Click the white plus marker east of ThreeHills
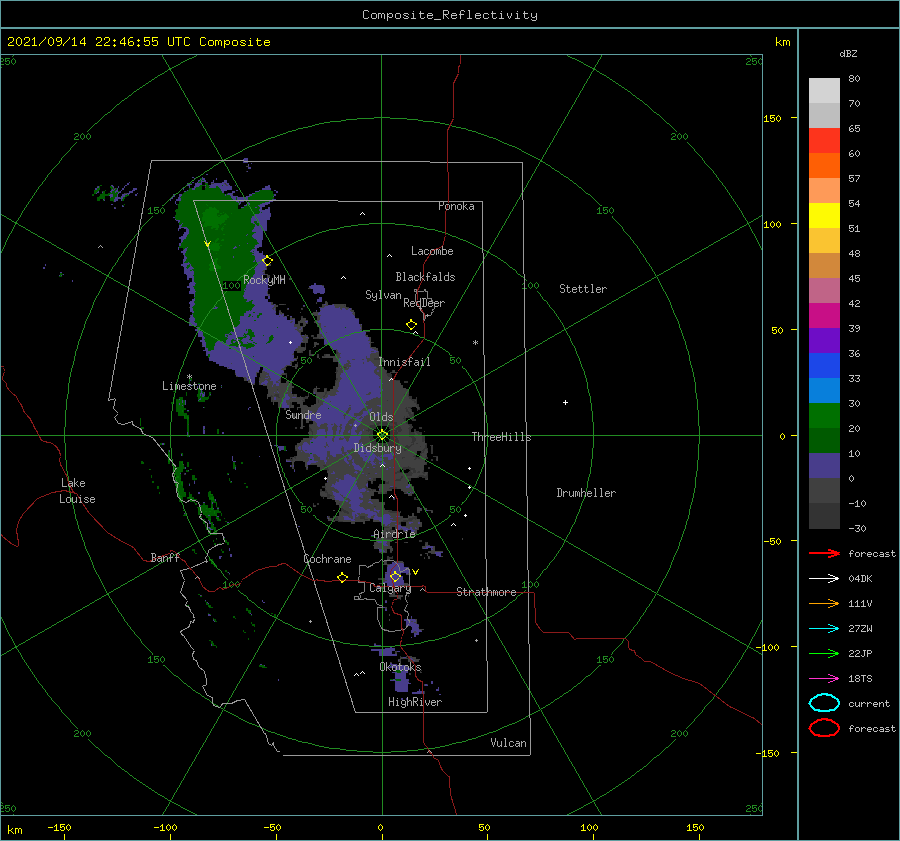 point(565,402)
